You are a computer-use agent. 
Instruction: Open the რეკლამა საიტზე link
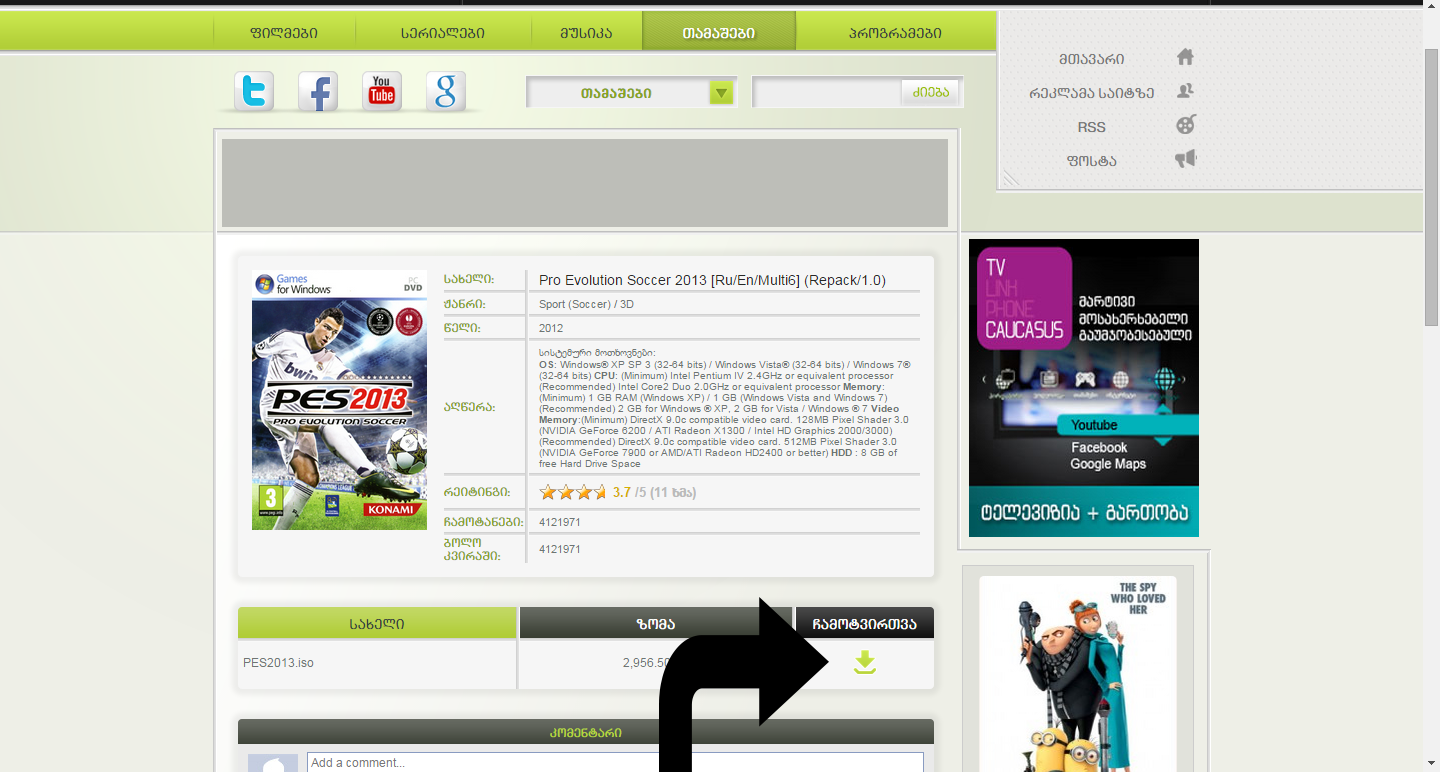[x=1091, y=93]
